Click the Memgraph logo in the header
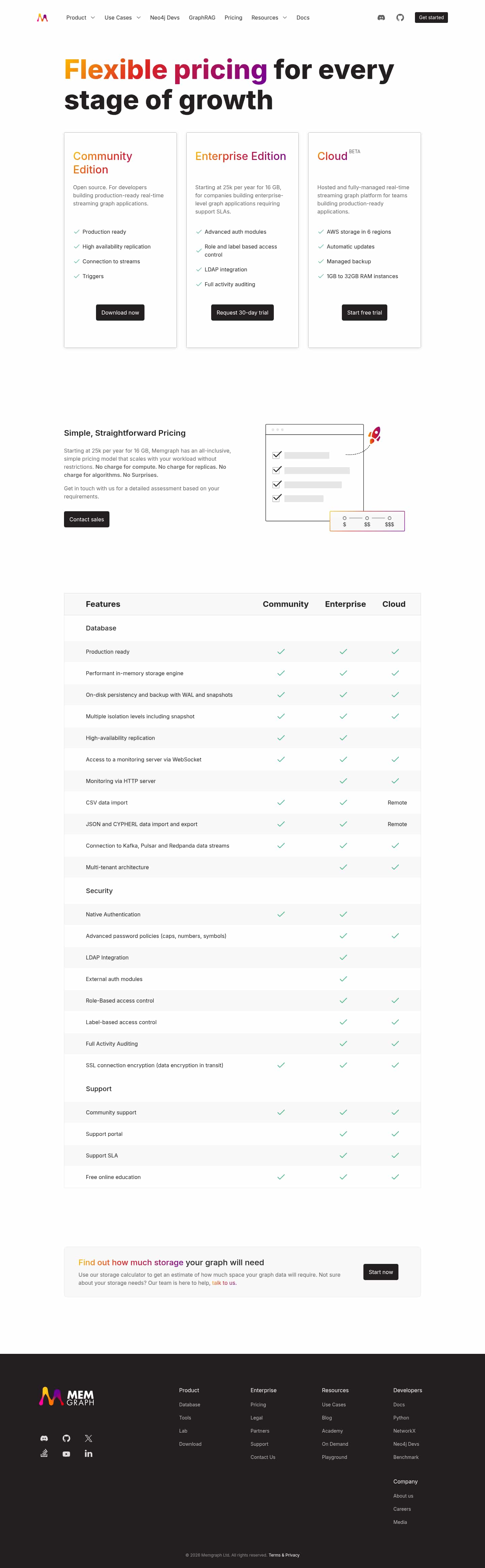The image size is (485, 1568). 42,18
